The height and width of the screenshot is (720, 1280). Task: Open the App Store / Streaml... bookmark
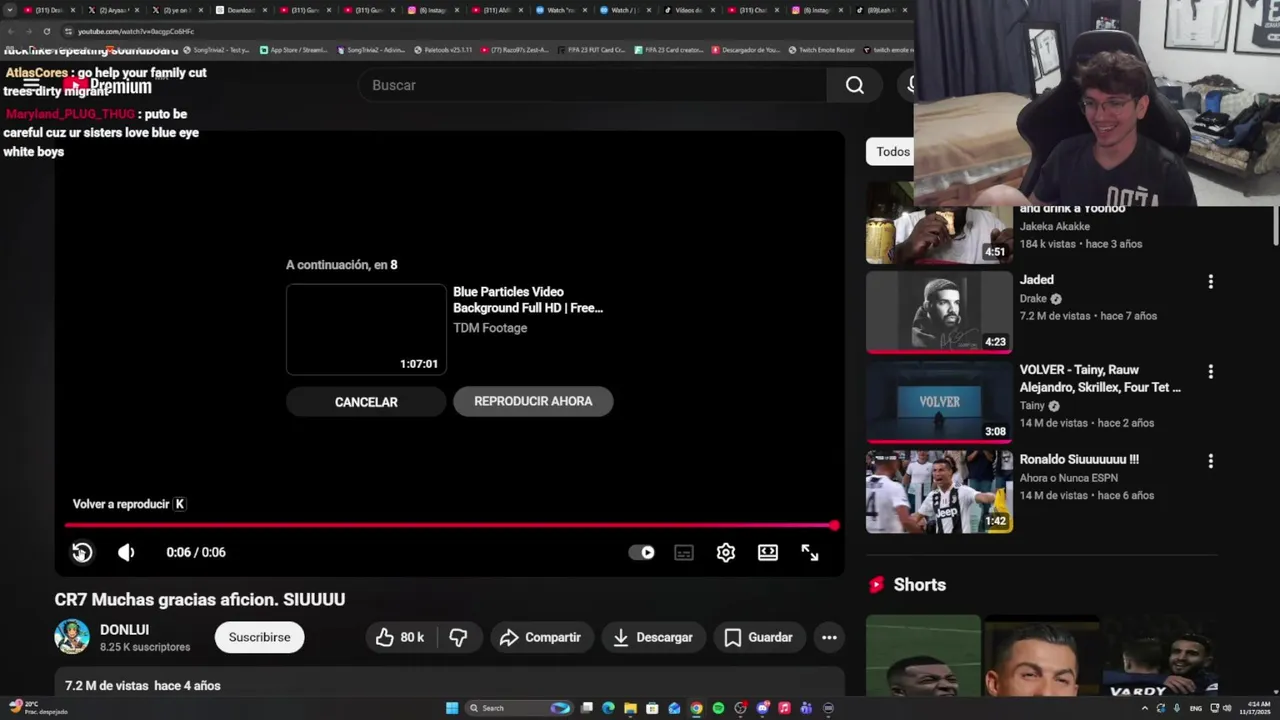(x=293, y=50)
